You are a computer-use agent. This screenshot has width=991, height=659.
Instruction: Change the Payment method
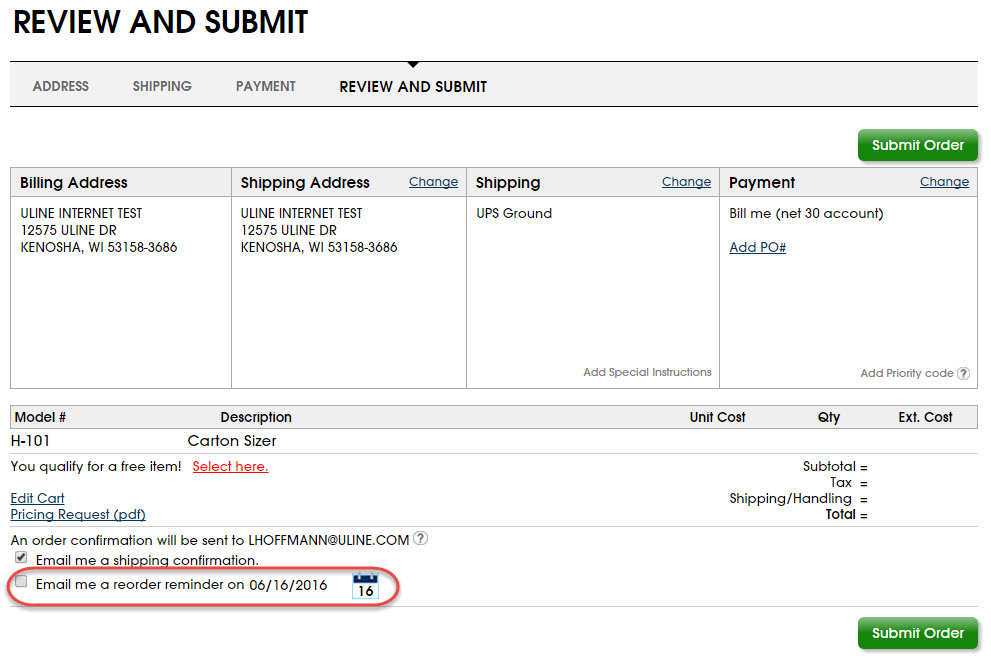tap(944, 182)
